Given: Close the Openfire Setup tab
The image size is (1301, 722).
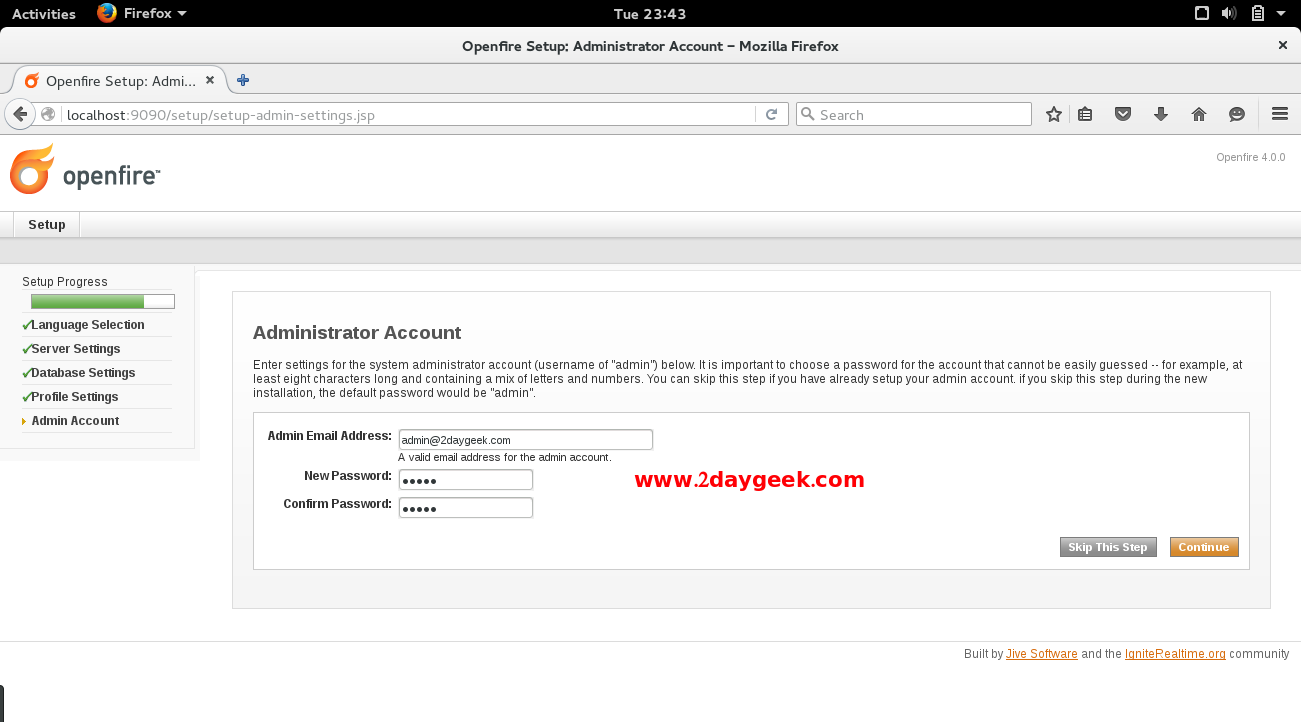Looking at the screenshot, I should pyautogui.click(x=210, y=80).
